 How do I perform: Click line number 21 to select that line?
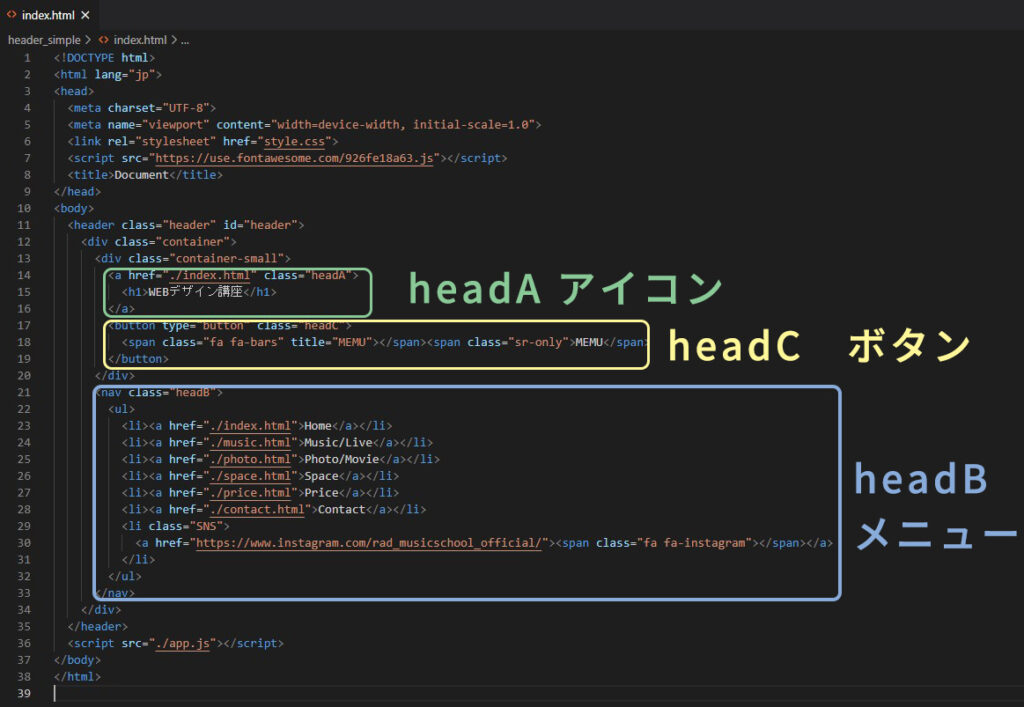click(25, 391)
